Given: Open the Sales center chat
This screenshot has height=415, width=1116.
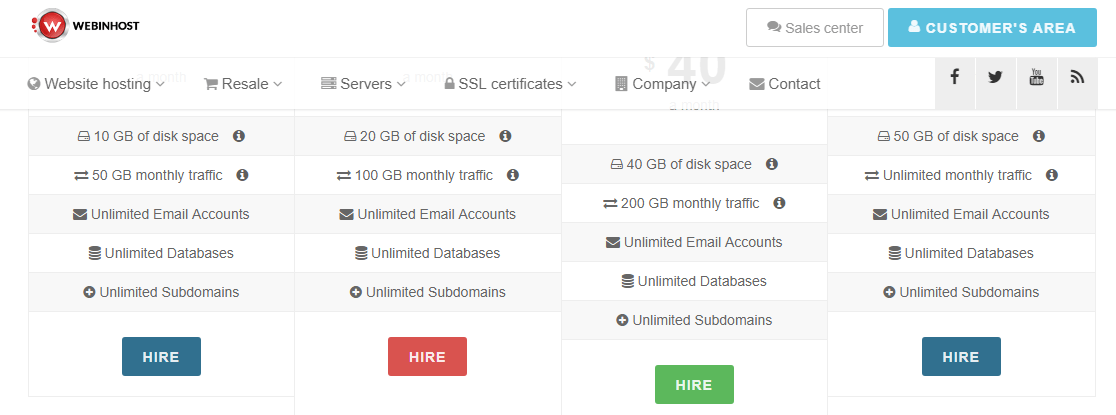Looking at the screenshot, I should [x=815, y=28].
